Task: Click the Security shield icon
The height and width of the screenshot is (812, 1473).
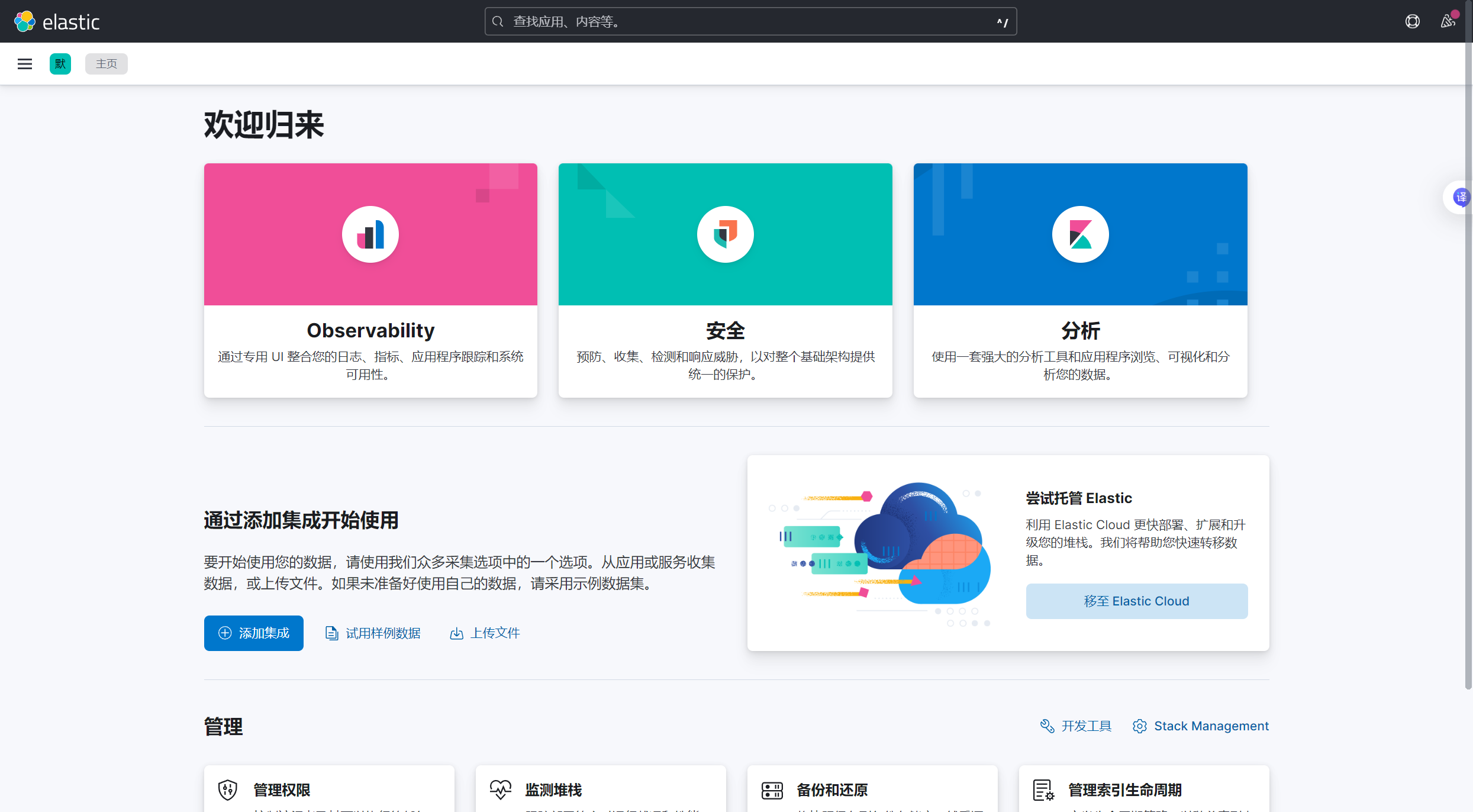Action: pos(725,234)
